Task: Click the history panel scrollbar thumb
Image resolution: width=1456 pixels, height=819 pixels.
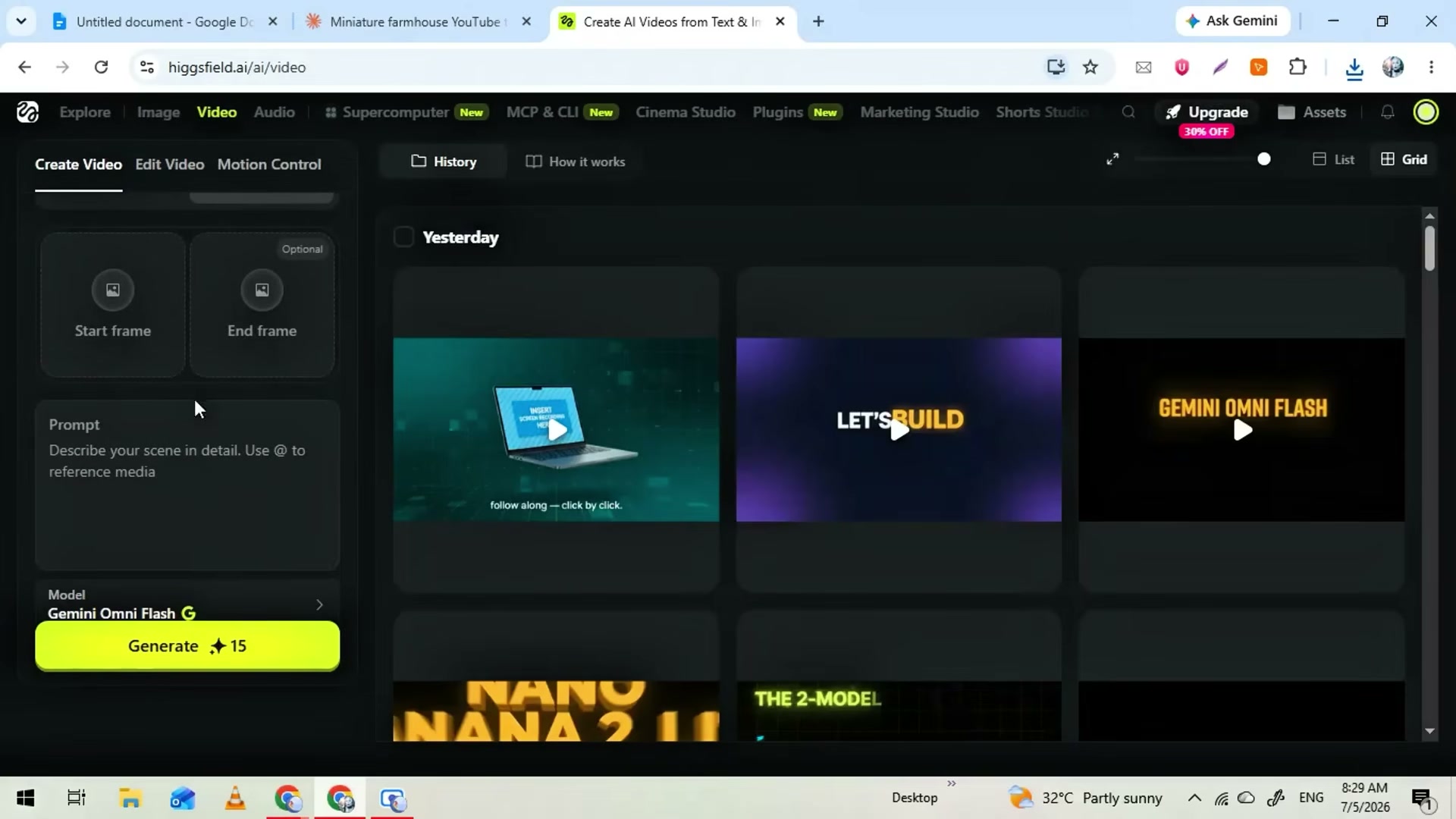Action: [1429, 248]
